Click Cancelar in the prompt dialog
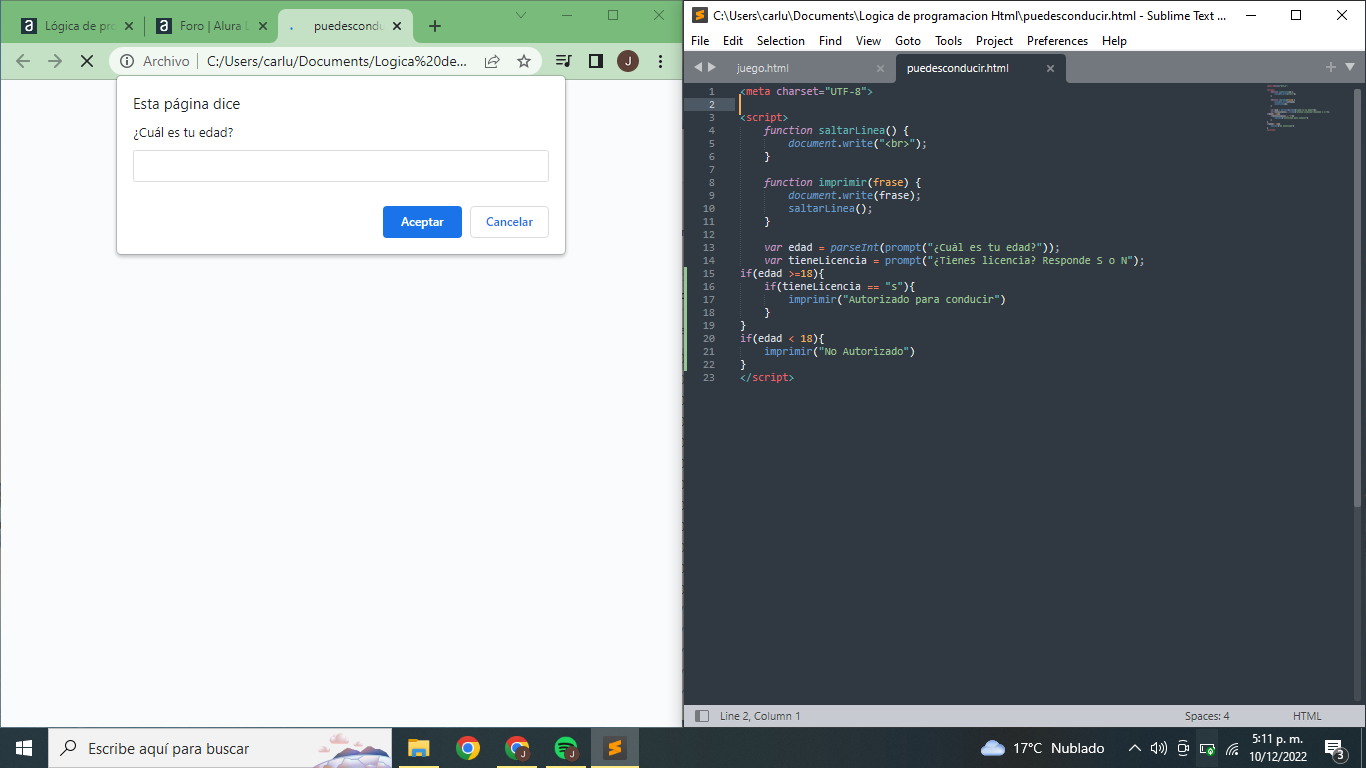 pyautogui.click(x=509, y=222)
